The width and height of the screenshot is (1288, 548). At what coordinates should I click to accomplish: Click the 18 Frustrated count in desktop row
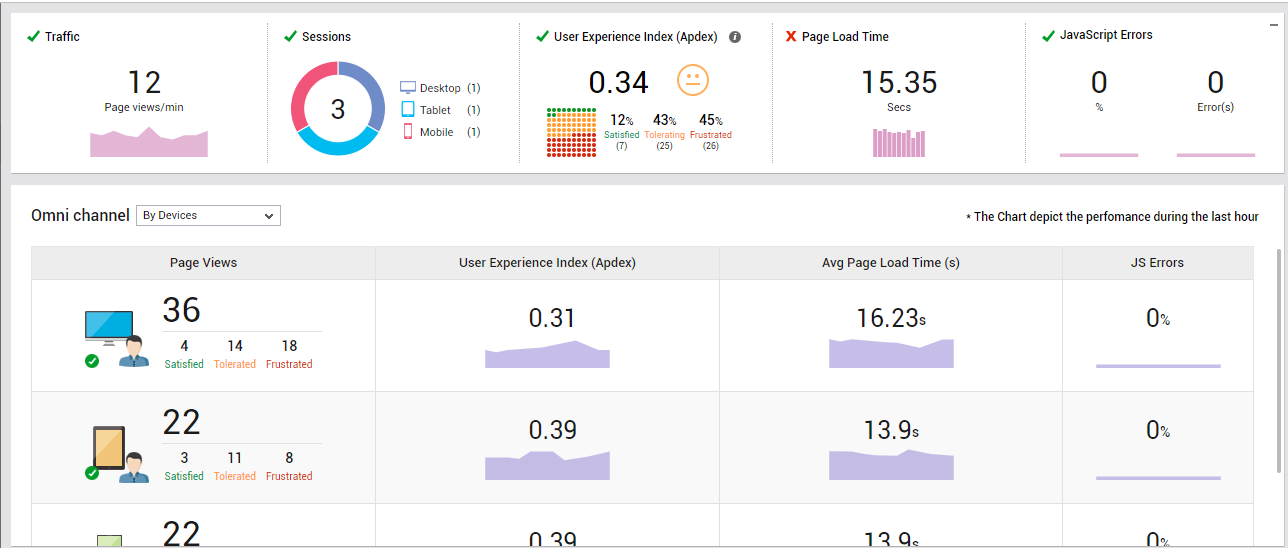pos(289,346)
